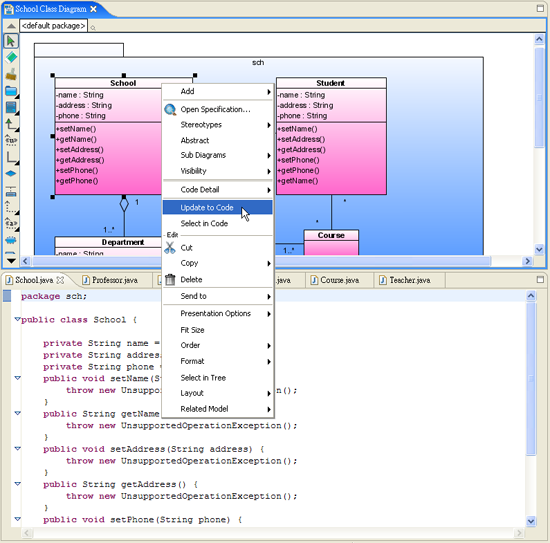Collapse the getAddress method fold marker
This screenshot has width=550, height=543.
[17, 484]
